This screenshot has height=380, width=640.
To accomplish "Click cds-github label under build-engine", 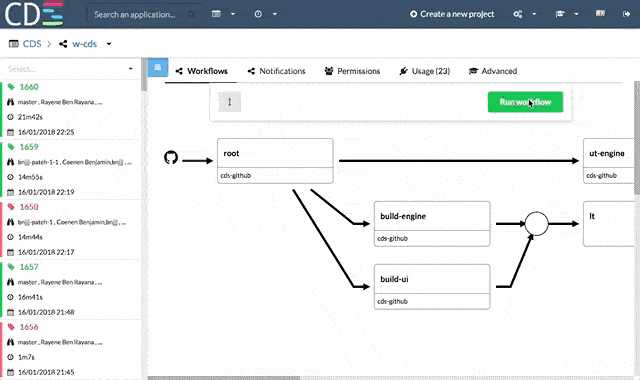I will [x=392, y=238].
